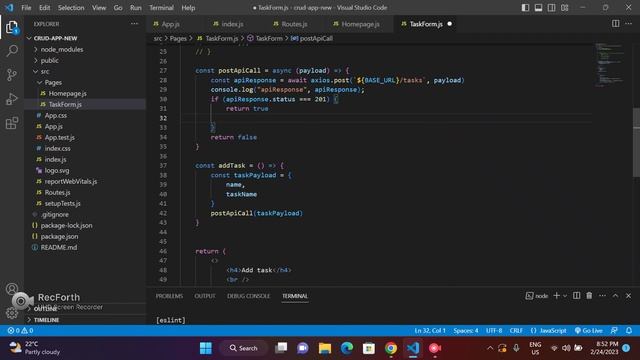Expand the Outline section
The image size is (640, 360).
pos(85,309)
